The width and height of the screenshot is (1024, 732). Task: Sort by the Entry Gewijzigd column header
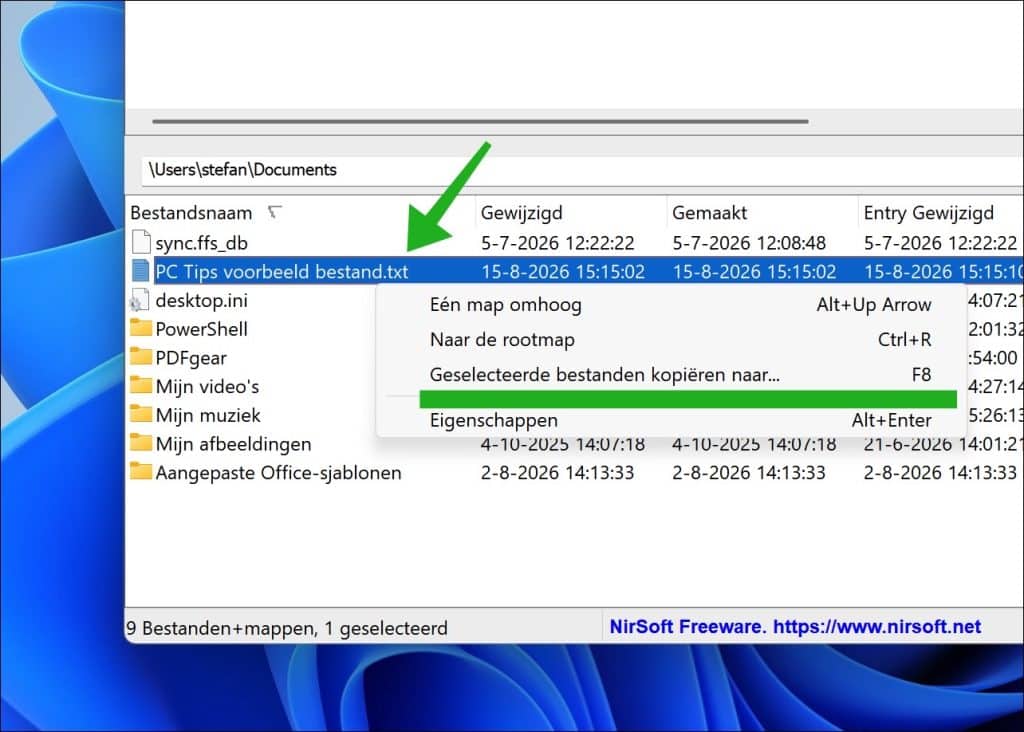pyautogui.click(x=928, y=213)
